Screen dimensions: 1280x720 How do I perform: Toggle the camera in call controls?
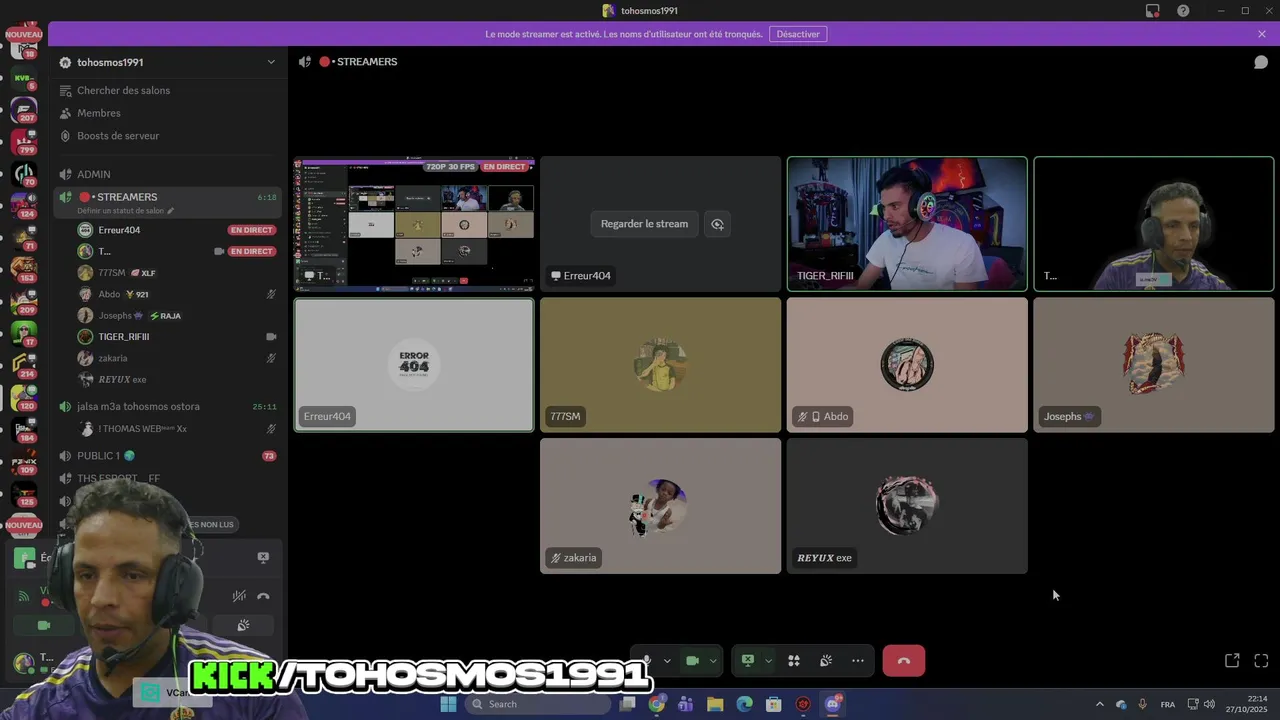(x=691, y=661)
